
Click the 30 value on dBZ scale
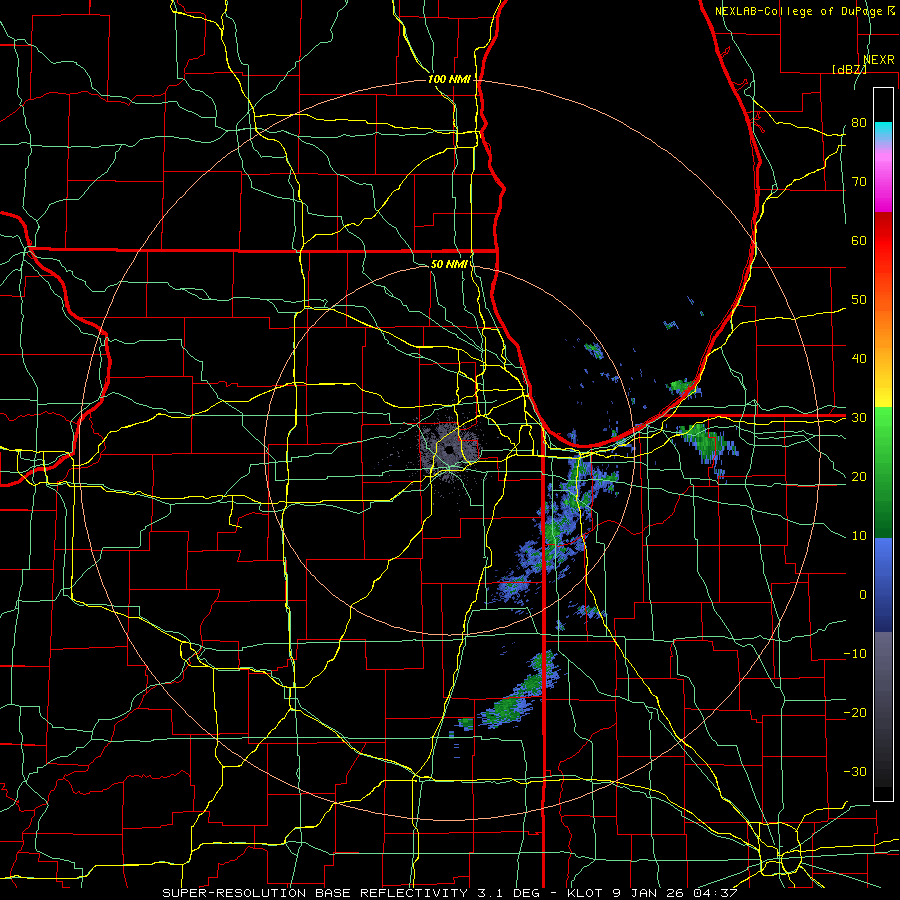(859, 418)
